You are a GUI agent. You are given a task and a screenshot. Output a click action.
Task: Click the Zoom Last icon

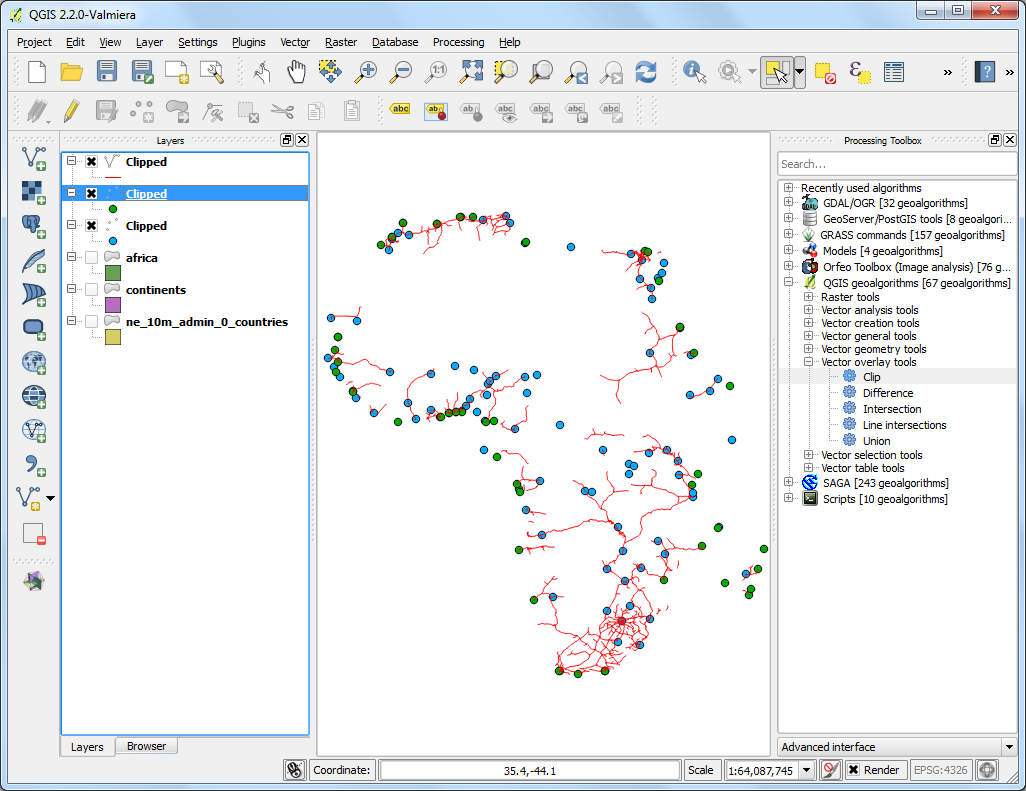(x=576, y=72)
